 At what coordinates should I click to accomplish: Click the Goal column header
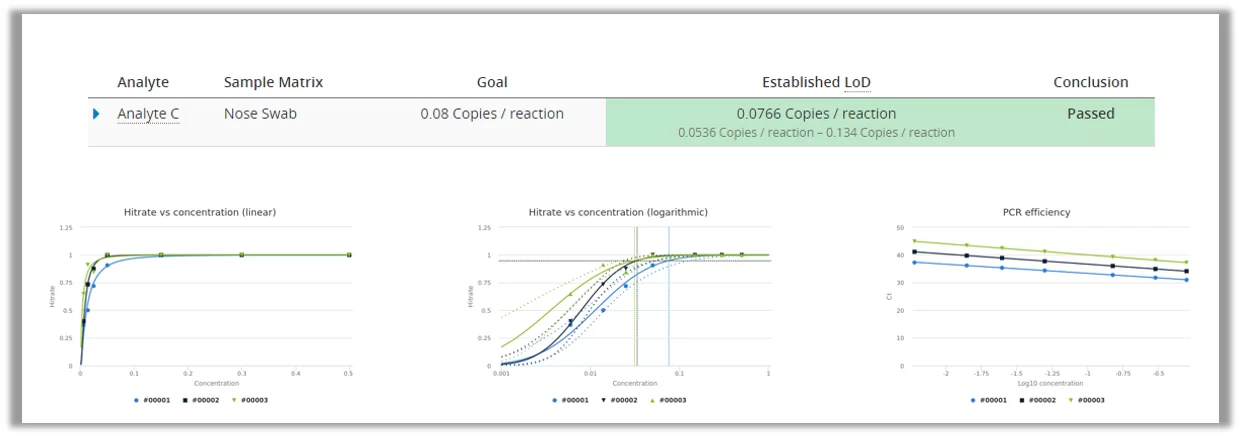491,83
